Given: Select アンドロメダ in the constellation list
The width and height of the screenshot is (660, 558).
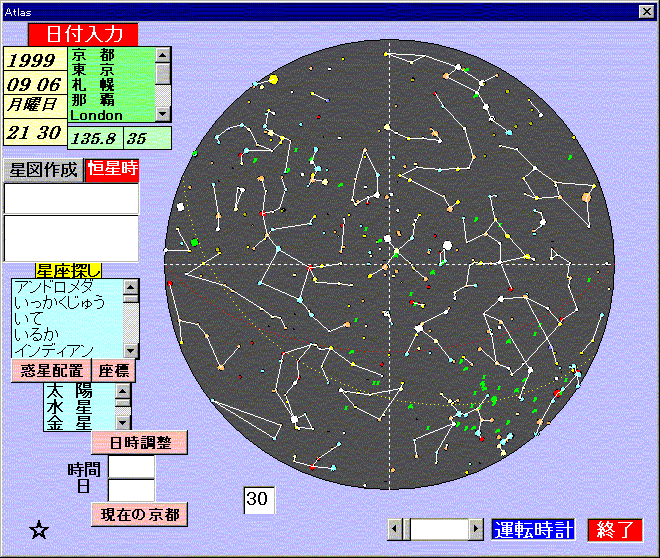Looking at the screenshot, I should click(67, 287).
